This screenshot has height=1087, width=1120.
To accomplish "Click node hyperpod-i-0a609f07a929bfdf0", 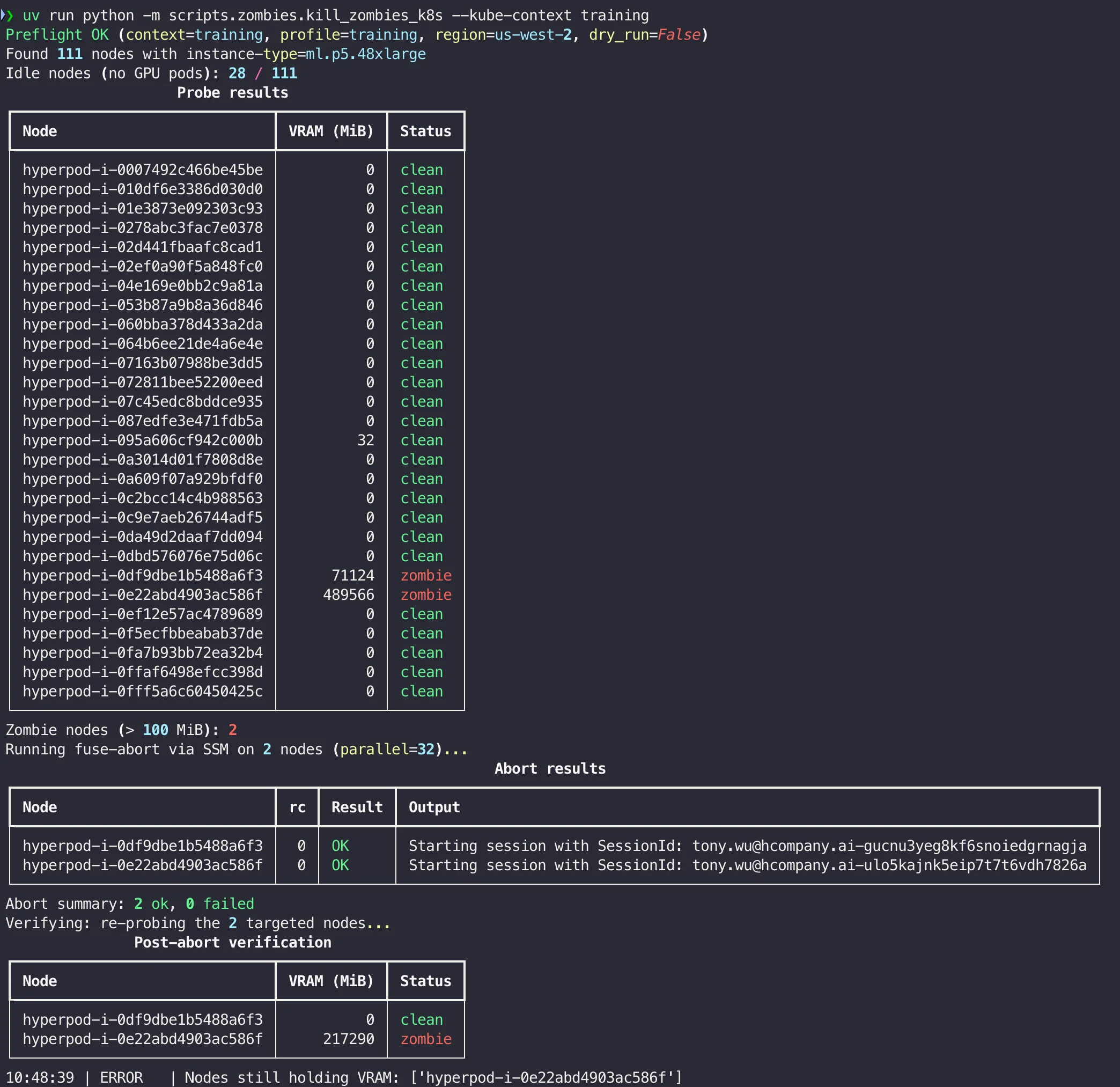I will point(143,479).
